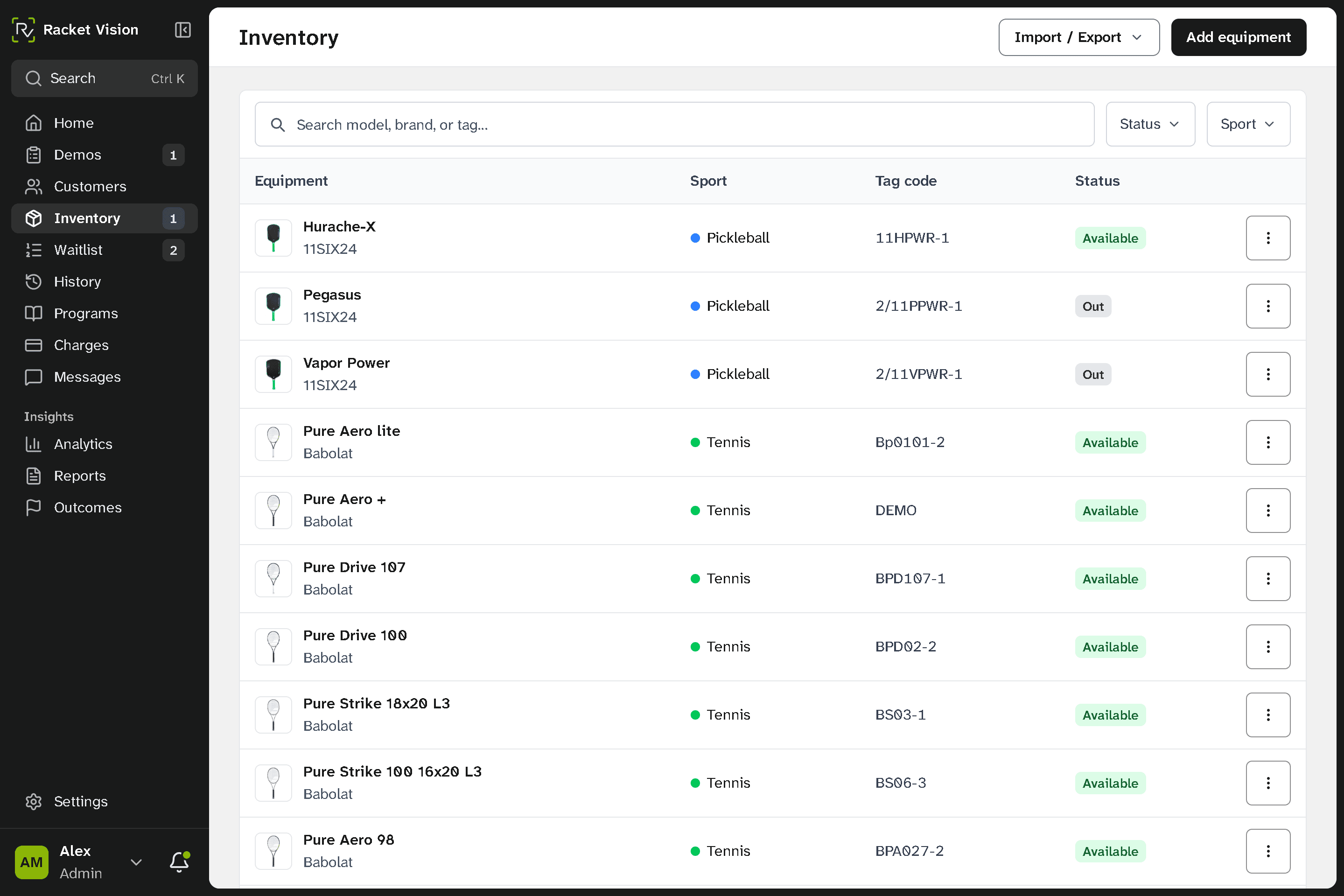Open Programs in sidebar
This screenshot has width=1344, height=896.
(x=105, y=313)
